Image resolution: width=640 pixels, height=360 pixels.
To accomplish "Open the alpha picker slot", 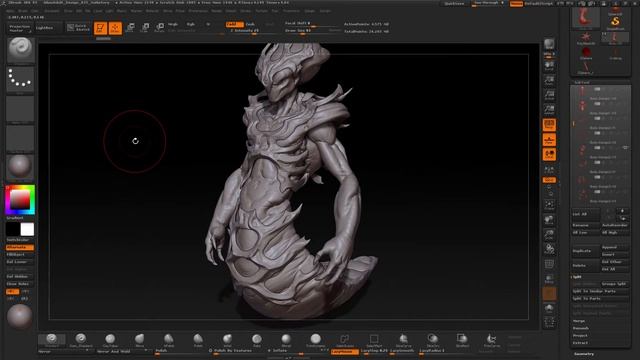I will click(x=20, y=108).
